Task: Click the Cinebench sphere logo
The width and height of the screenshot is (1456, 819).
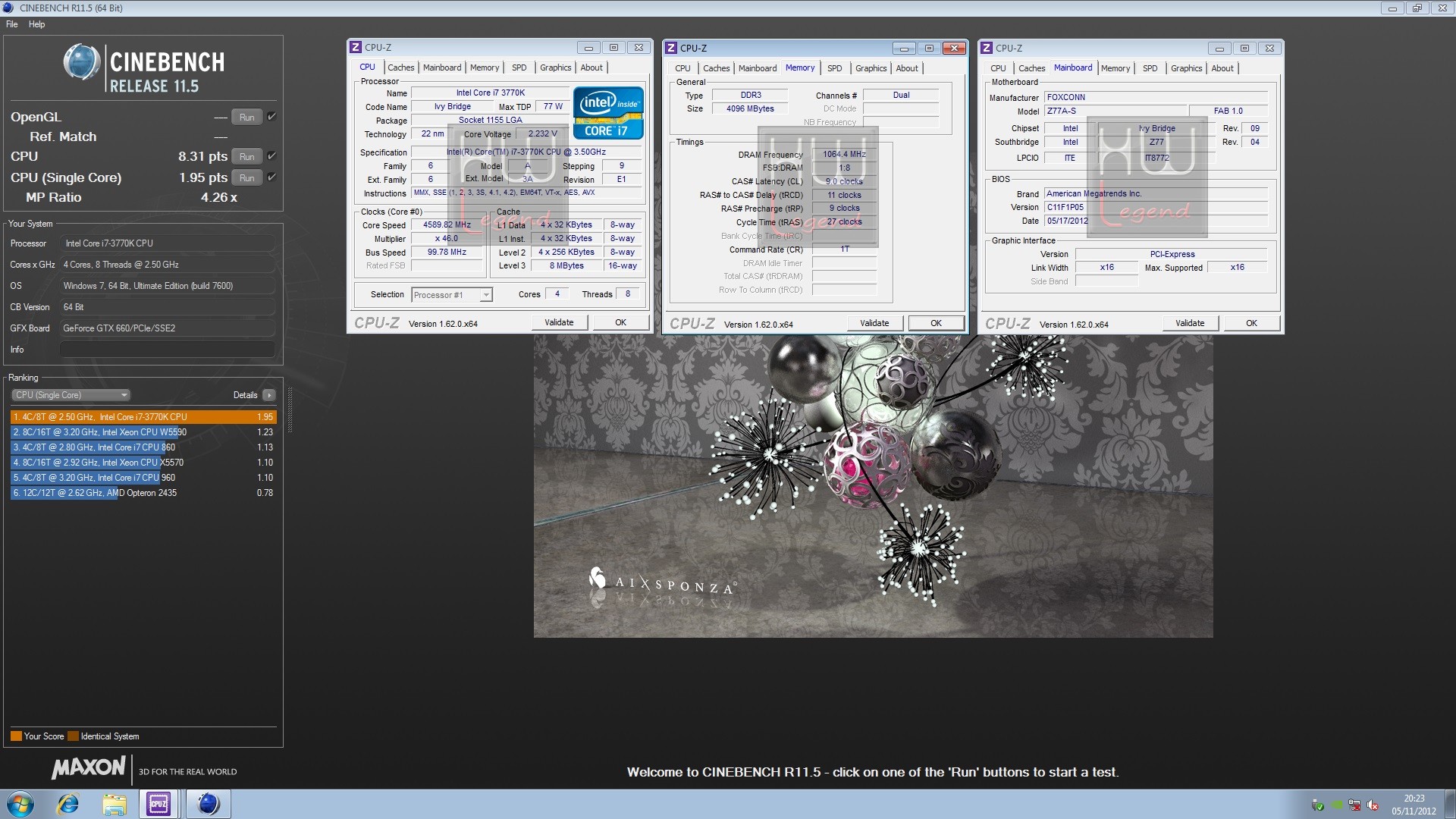Action: click(x=81, y=62)
